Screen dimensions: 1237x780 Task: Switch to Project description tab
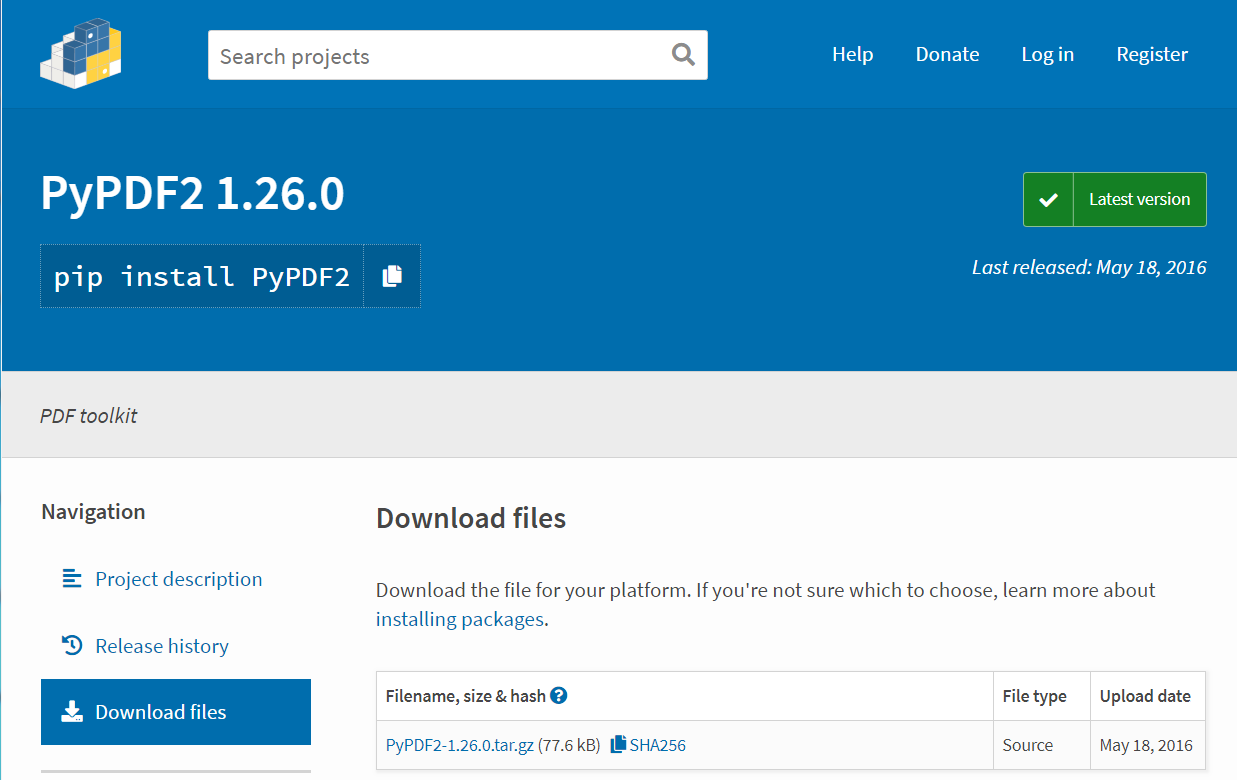tap(178, 579)
